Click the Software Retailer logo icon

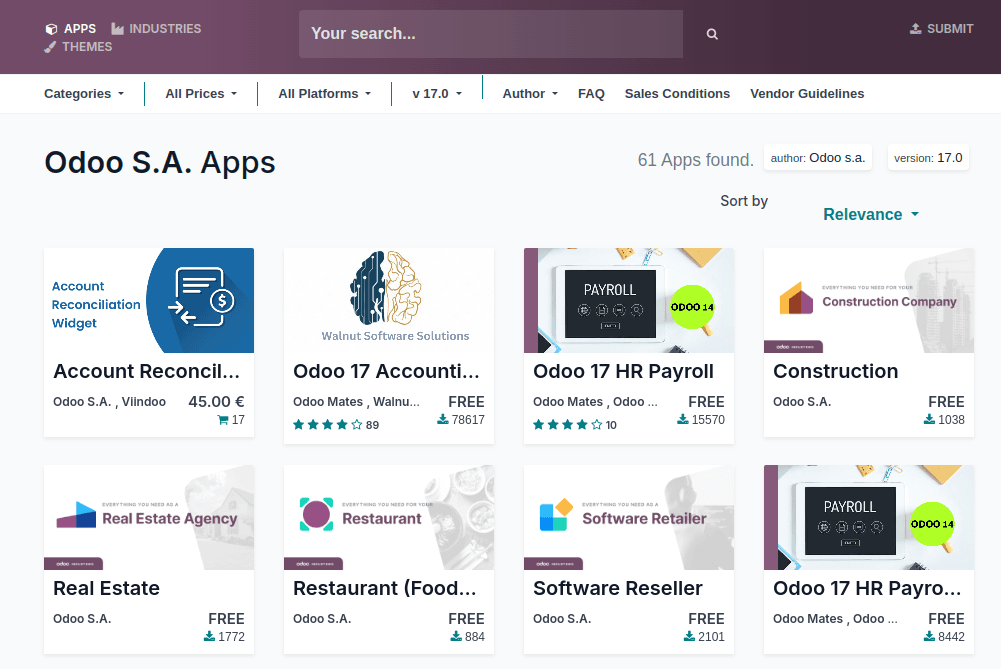[x=556, y=515]
